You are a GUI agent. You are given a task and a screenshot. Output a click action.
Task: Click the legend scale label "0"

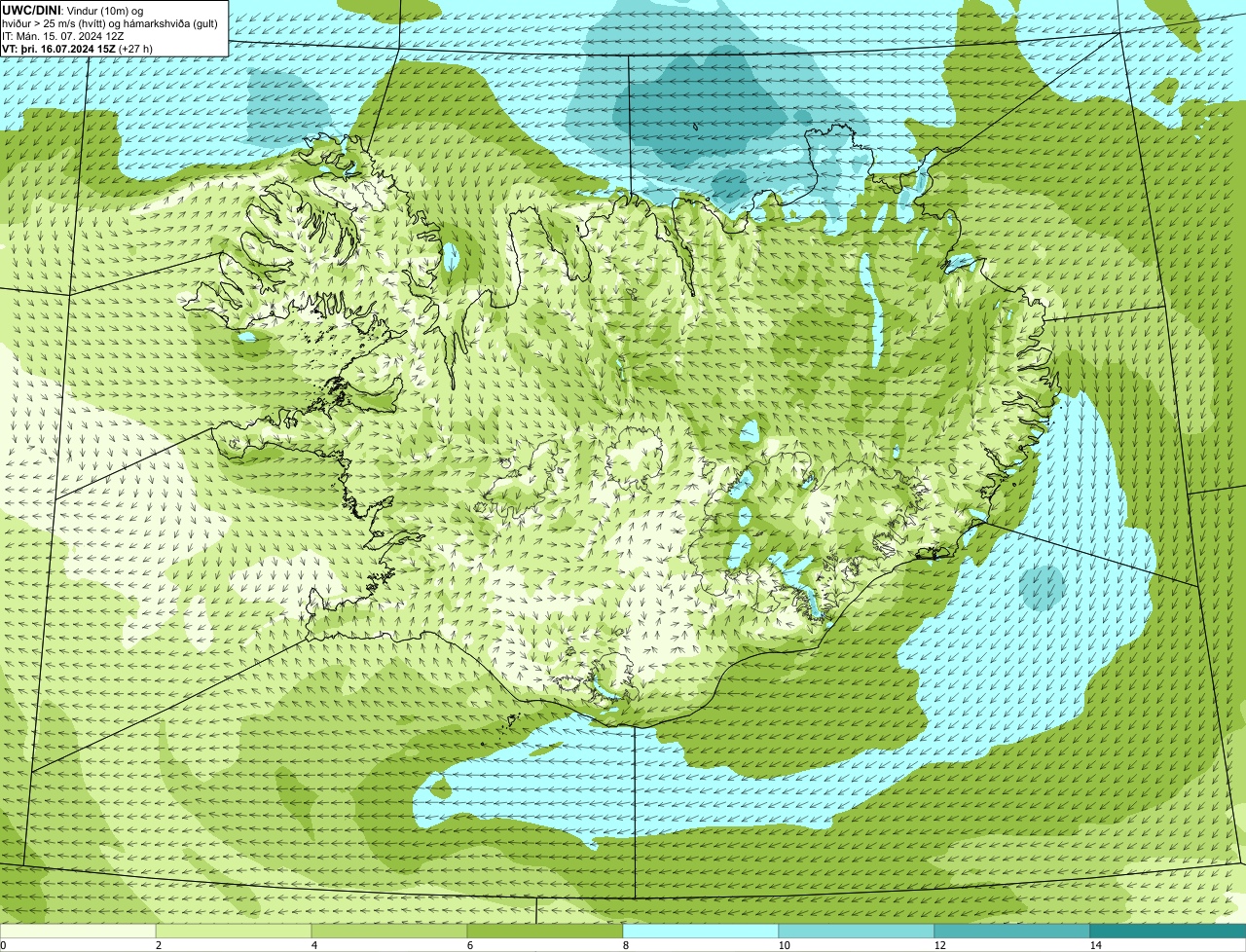point(4,945)
